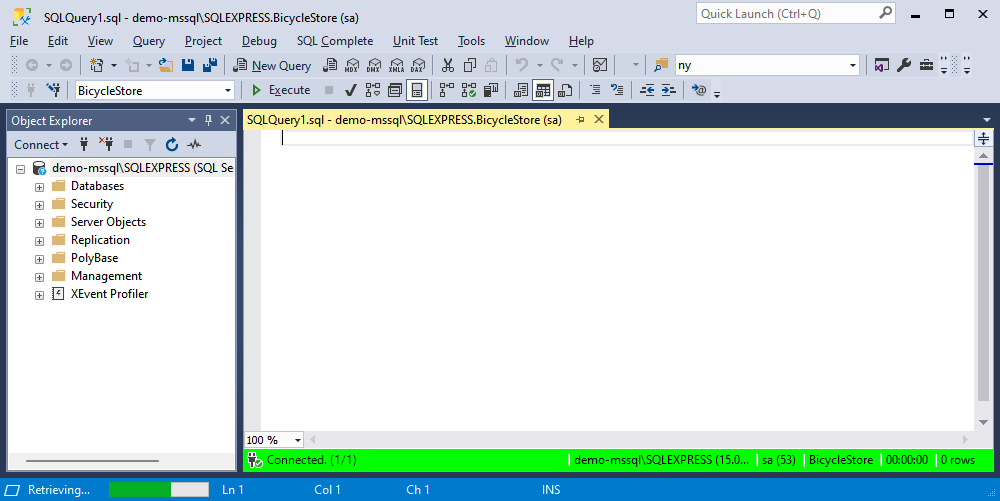
Task: Refresh the Object Explorer
Action: point(172,145)
